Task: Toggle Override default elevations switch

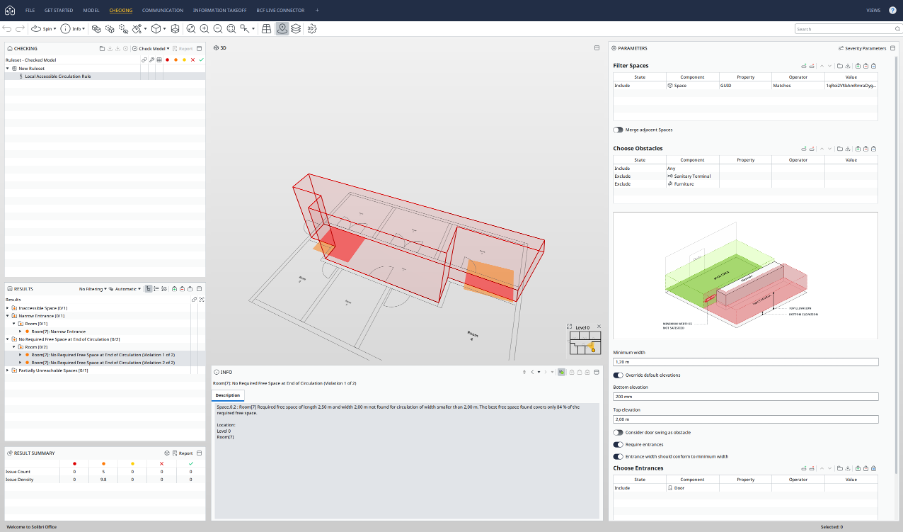Action: click(619, 375)
